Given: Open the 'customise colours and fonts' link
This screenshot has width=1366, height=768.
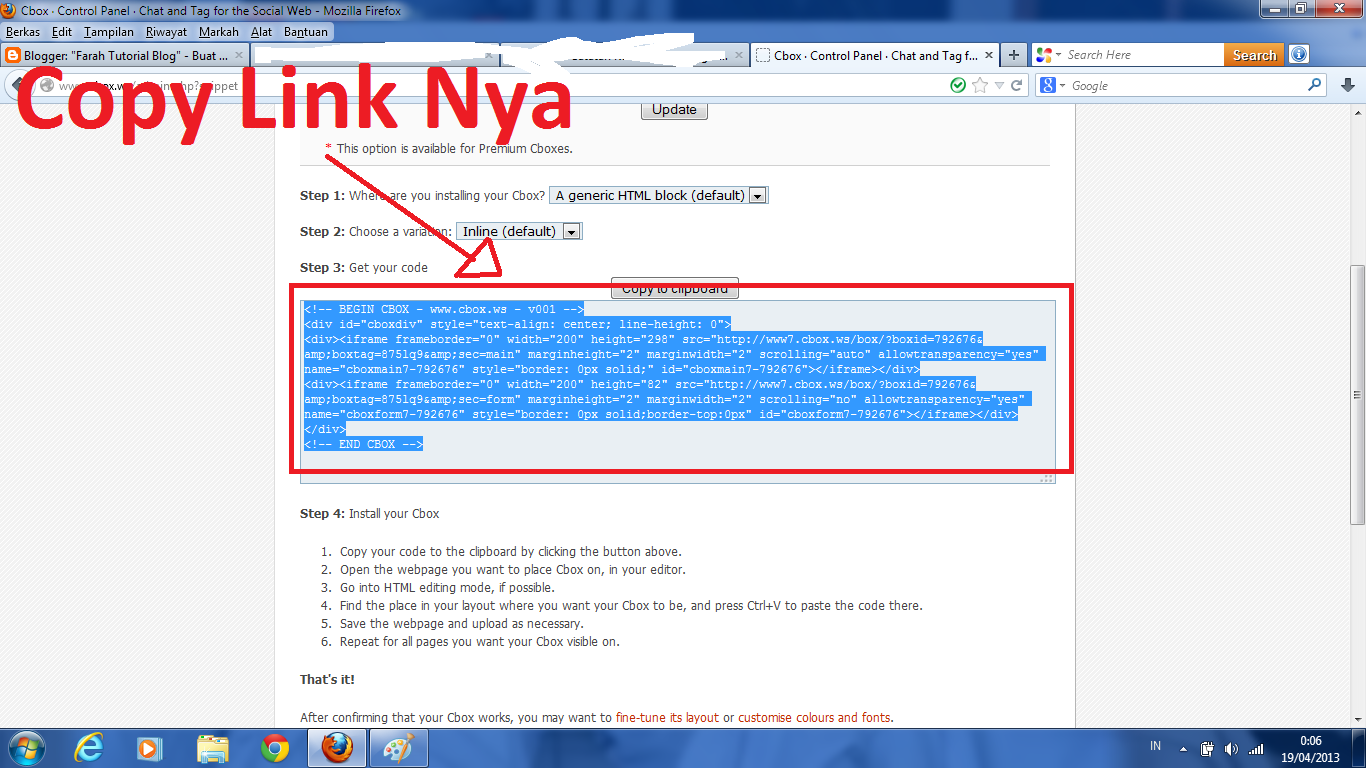Looking at the screenshot, I should (x=814, y=717).
